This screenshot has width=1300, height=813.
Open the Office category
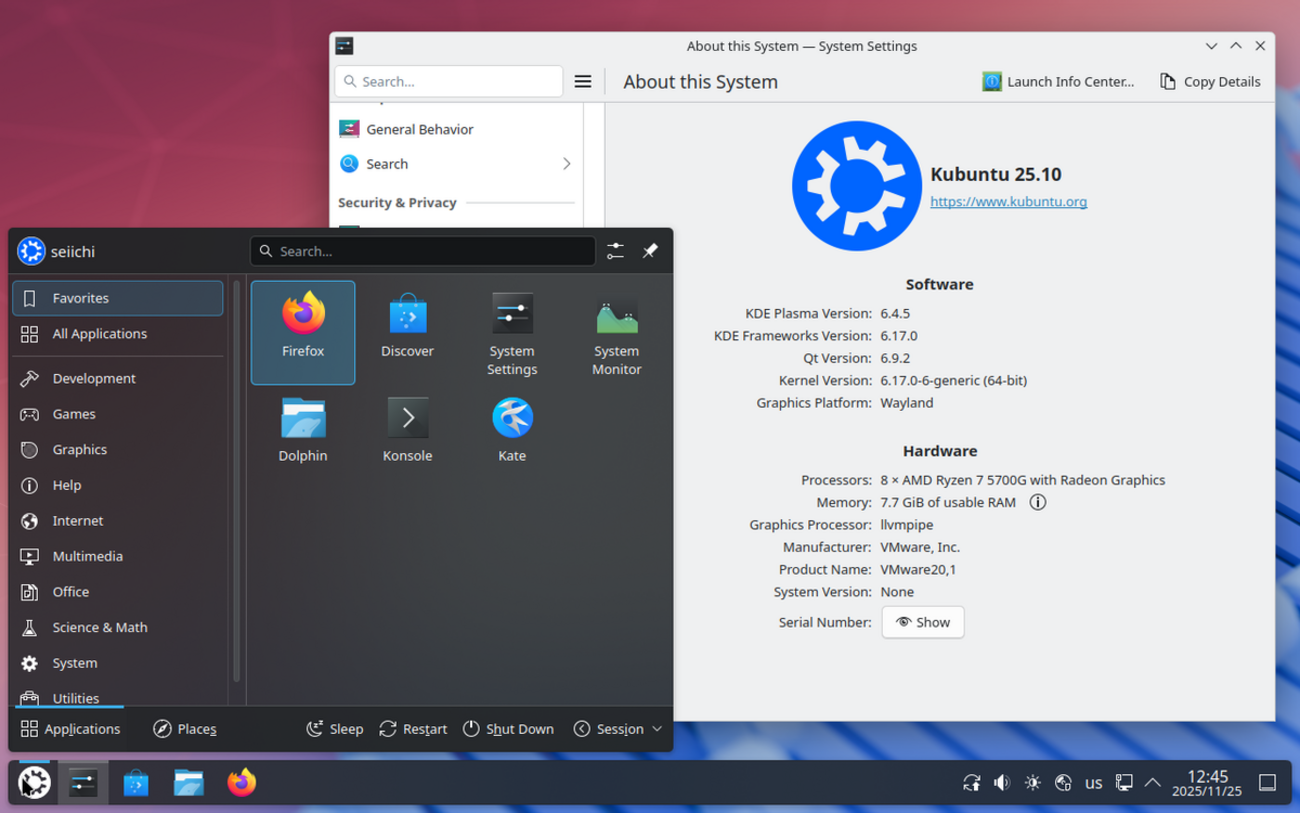(118, 592)
